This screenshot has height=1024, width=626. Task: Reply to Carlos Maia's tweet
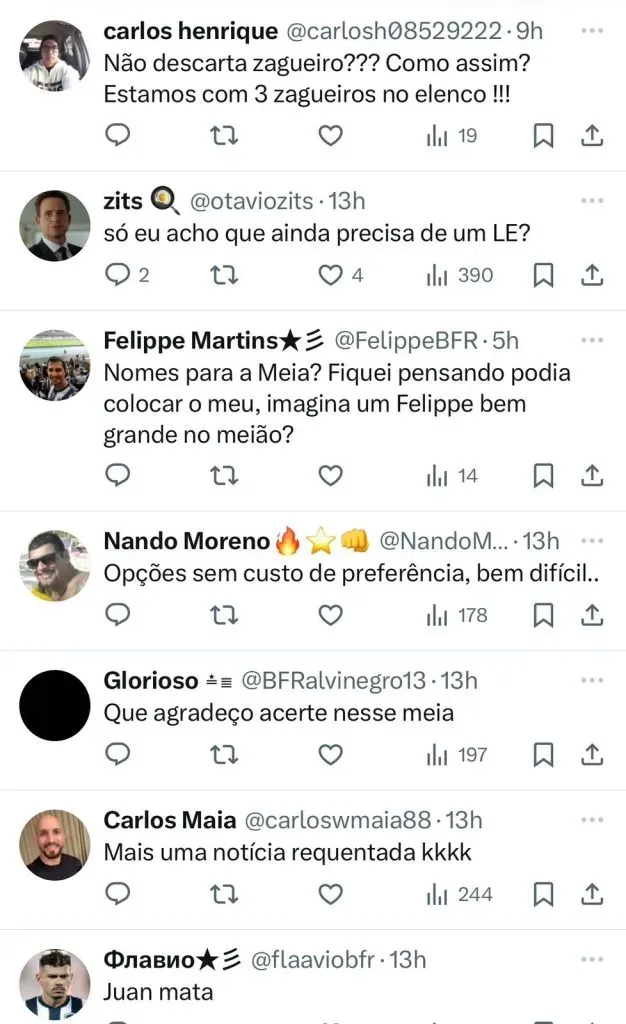tap(118, 893)
